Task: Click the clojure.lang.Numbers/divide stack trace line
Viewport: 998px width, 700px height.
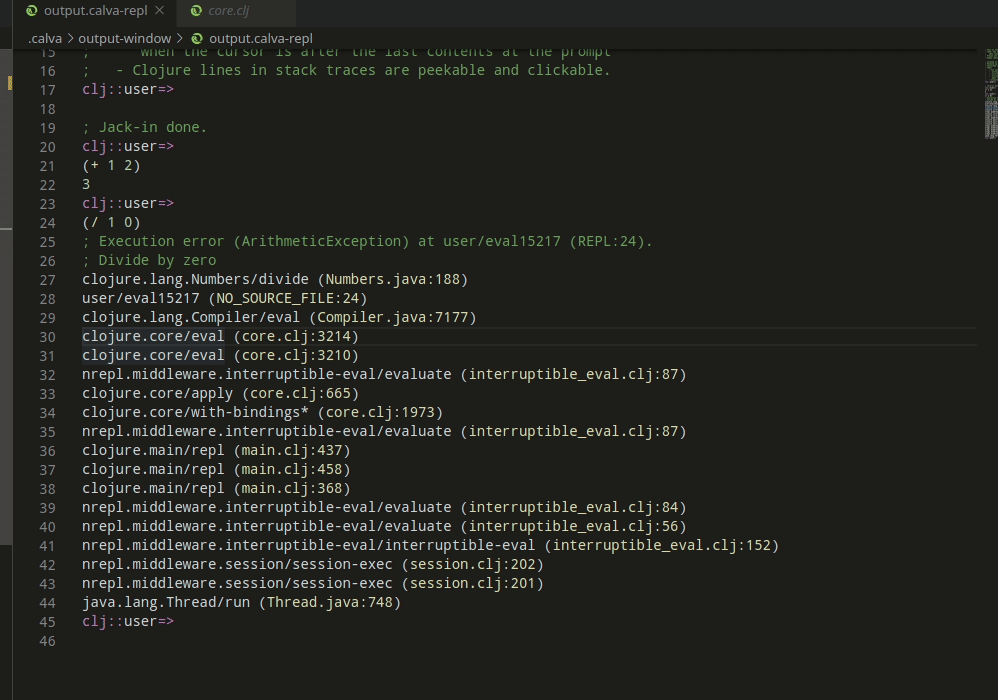Action: (274, 279)
